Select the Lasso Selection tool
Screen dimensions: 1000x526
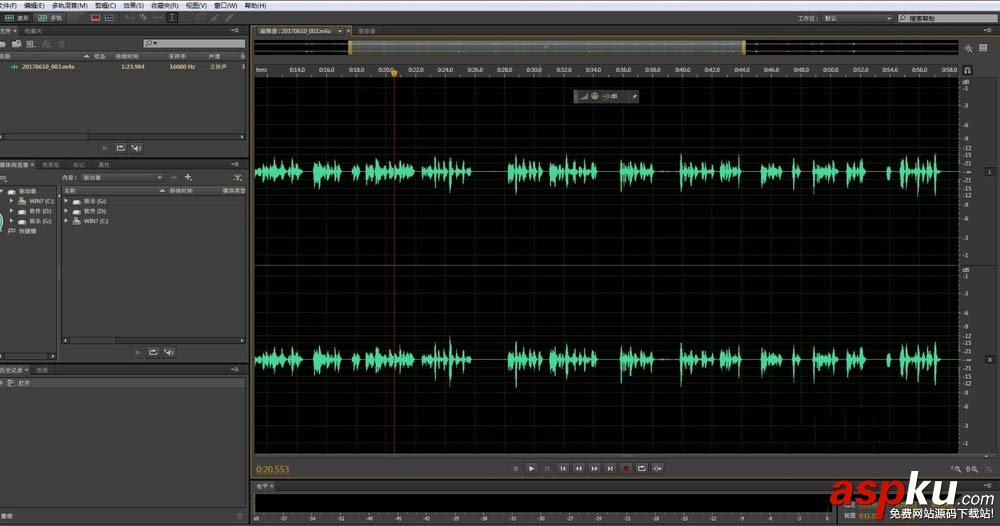point(200,18)
